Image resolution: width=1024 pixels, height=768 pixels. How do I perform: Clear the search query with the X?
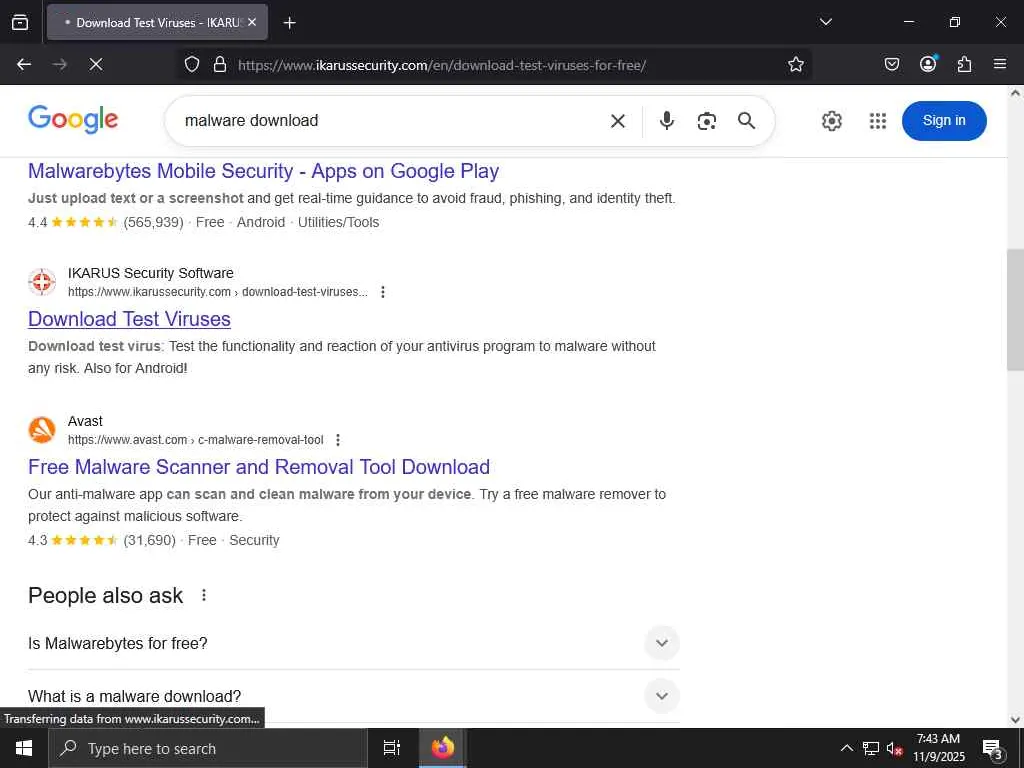click(618, 121)
